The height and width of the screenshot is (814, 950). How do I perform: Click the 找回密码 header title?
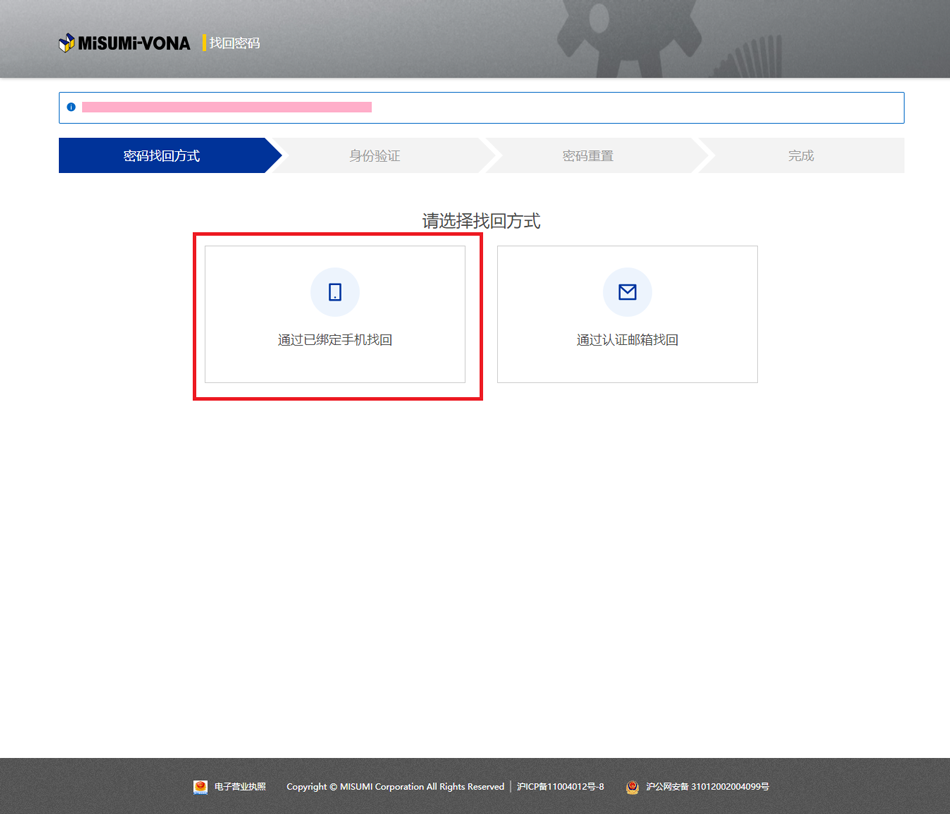(234, 44)
